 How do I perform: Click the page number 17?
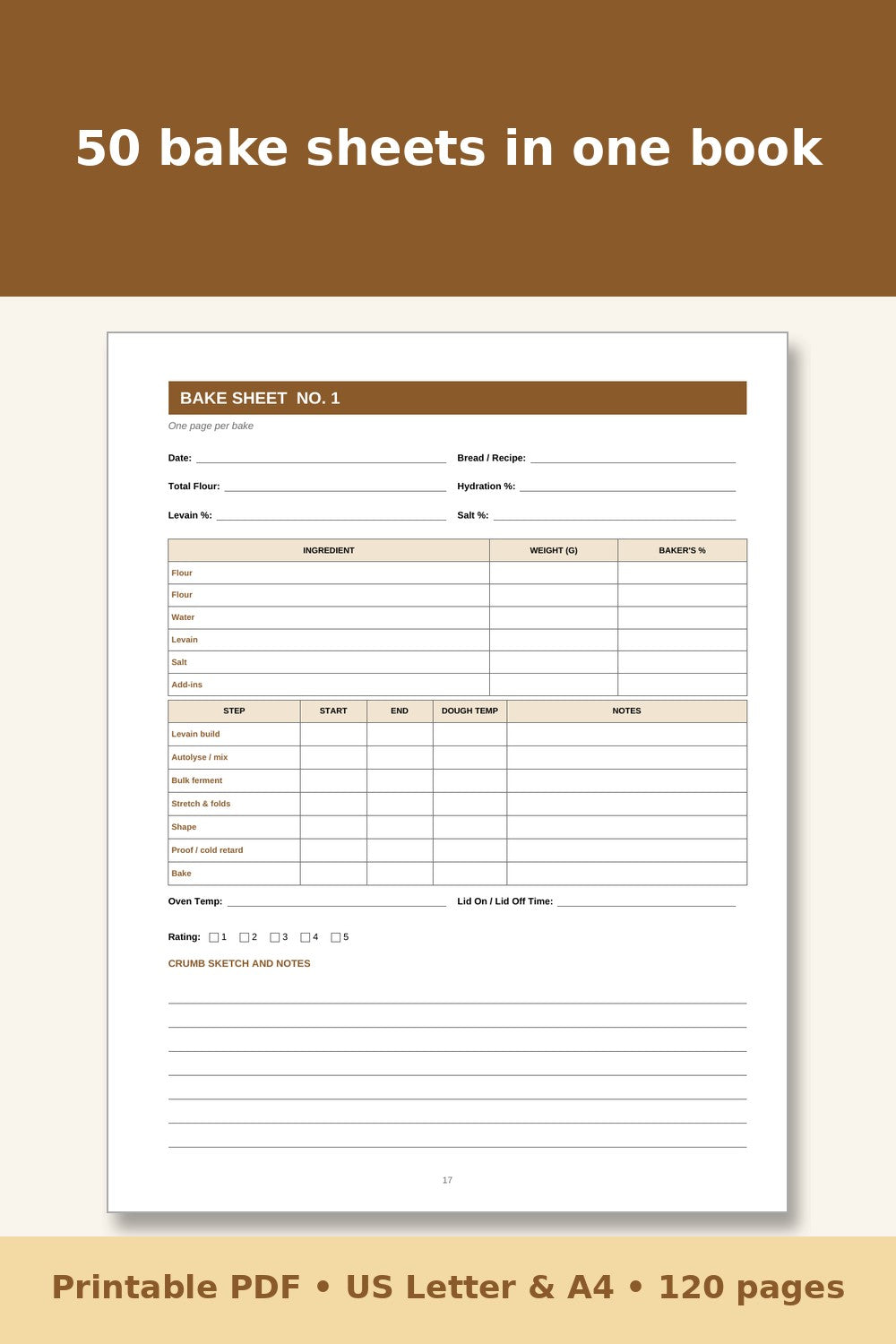(447, 1180)
